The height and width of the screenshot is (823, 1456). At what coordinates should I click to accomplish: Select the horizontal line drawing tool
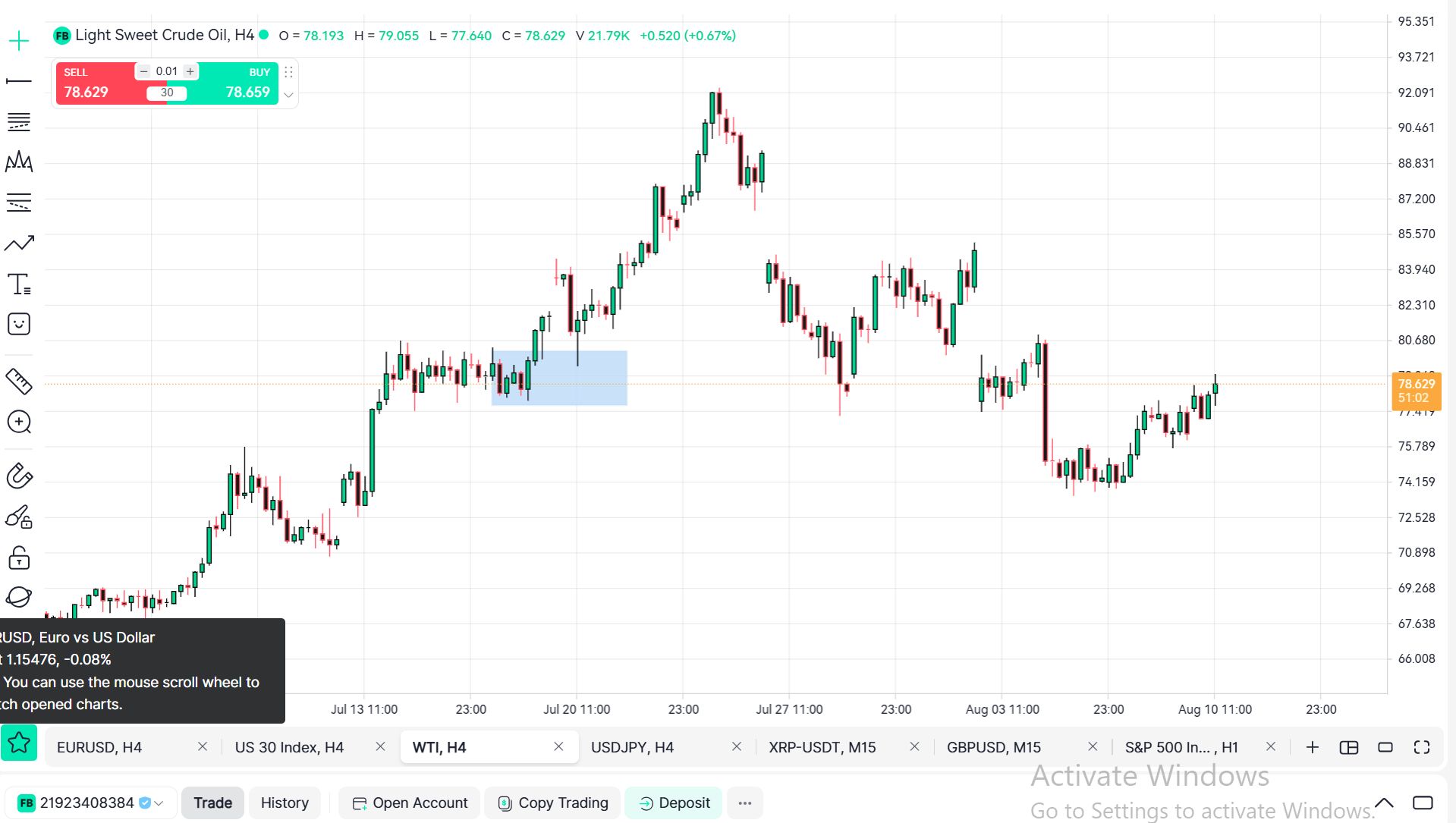click(x=19, y=80)
